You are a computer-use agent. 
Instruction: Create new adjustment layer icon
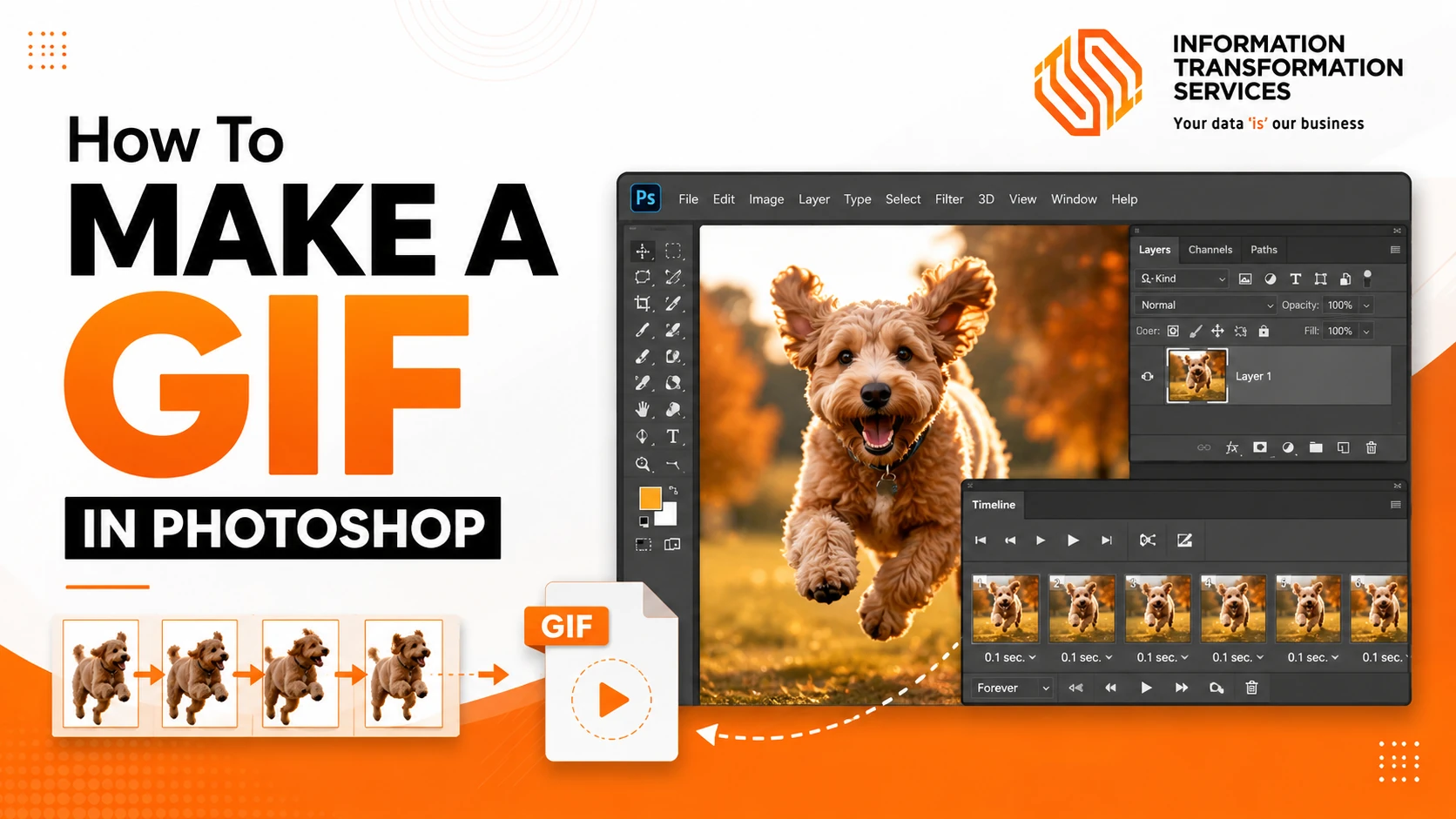coord(1288,447)
